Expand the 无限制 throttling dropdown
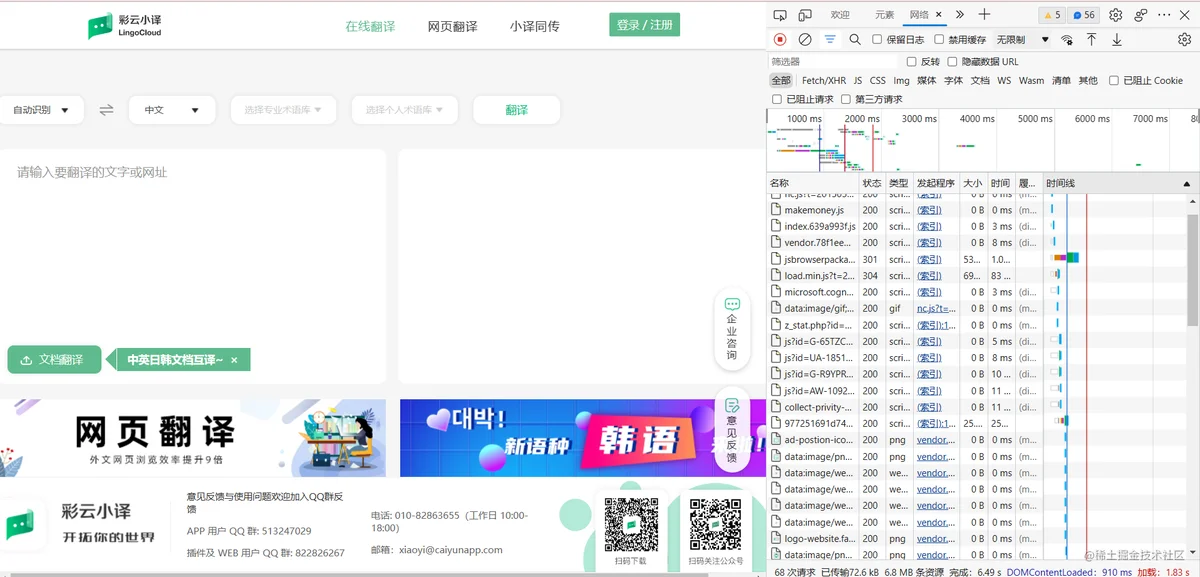 (1022, 40)
